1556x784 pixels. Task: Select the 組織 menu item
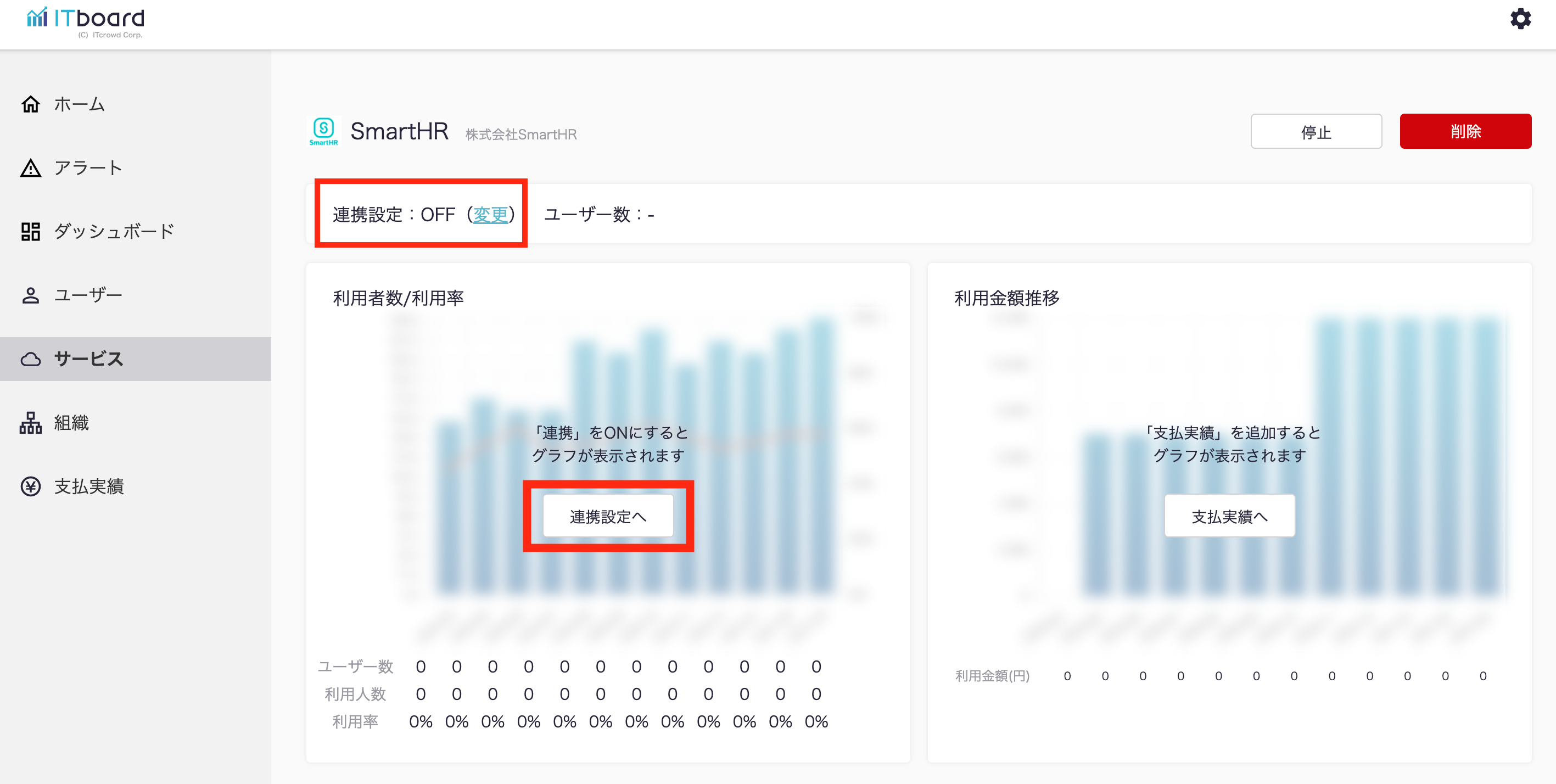click(x=71, y=423)
